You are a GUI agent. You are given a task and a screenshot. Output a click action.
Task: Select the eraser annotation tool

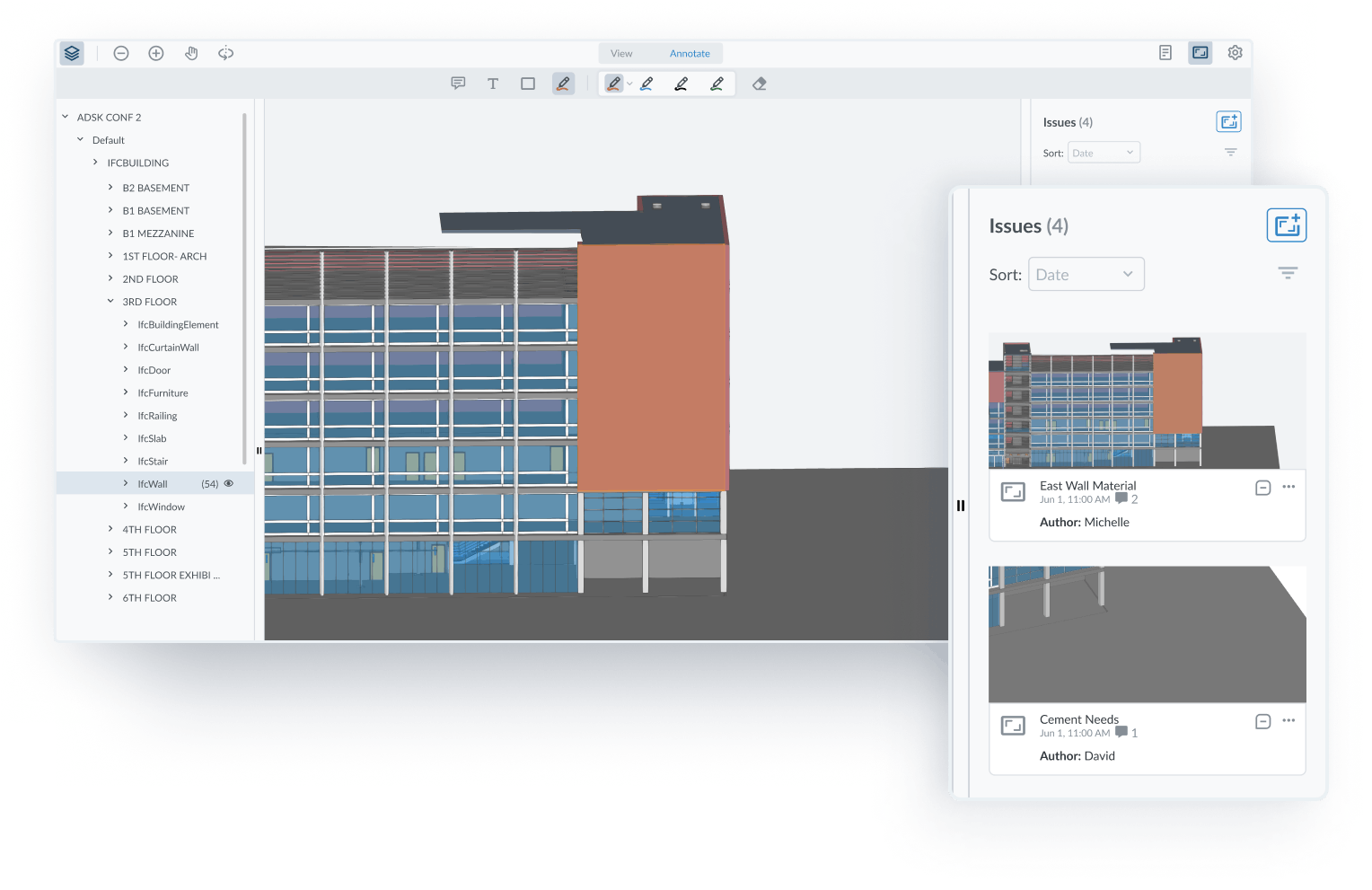point(759,83)
